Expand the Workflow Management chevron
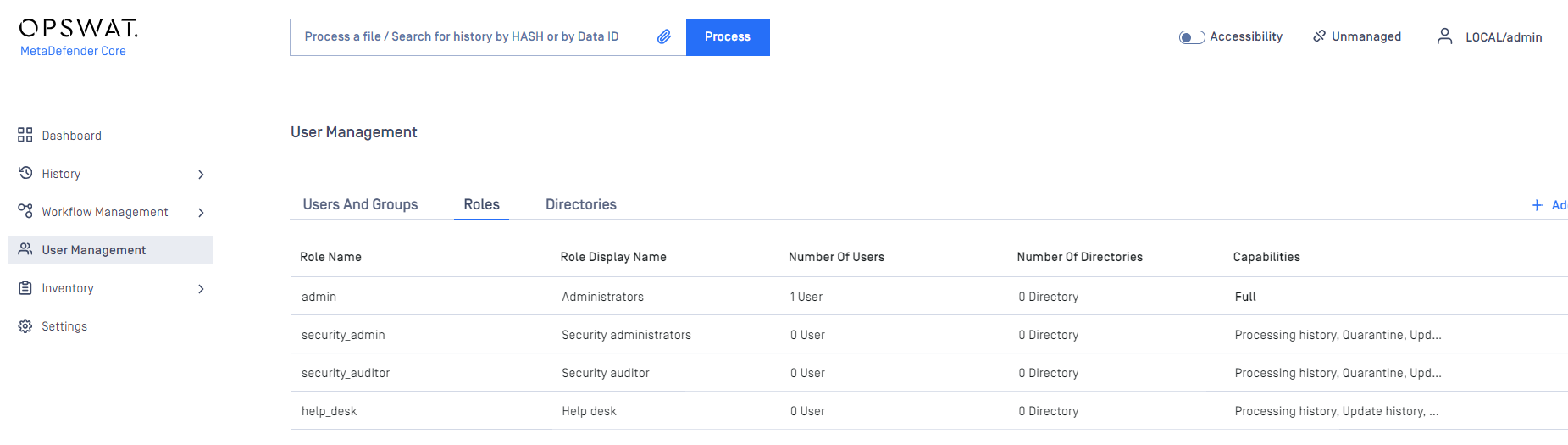 pyautogui.click(x=201, y=213)
